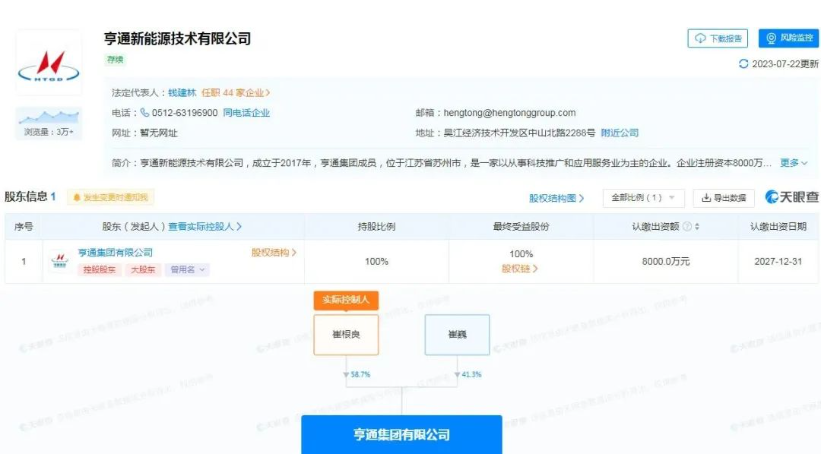
Task: Sort by 认缴出资额 using sort arrows
Action: click(x=696, y=227)
